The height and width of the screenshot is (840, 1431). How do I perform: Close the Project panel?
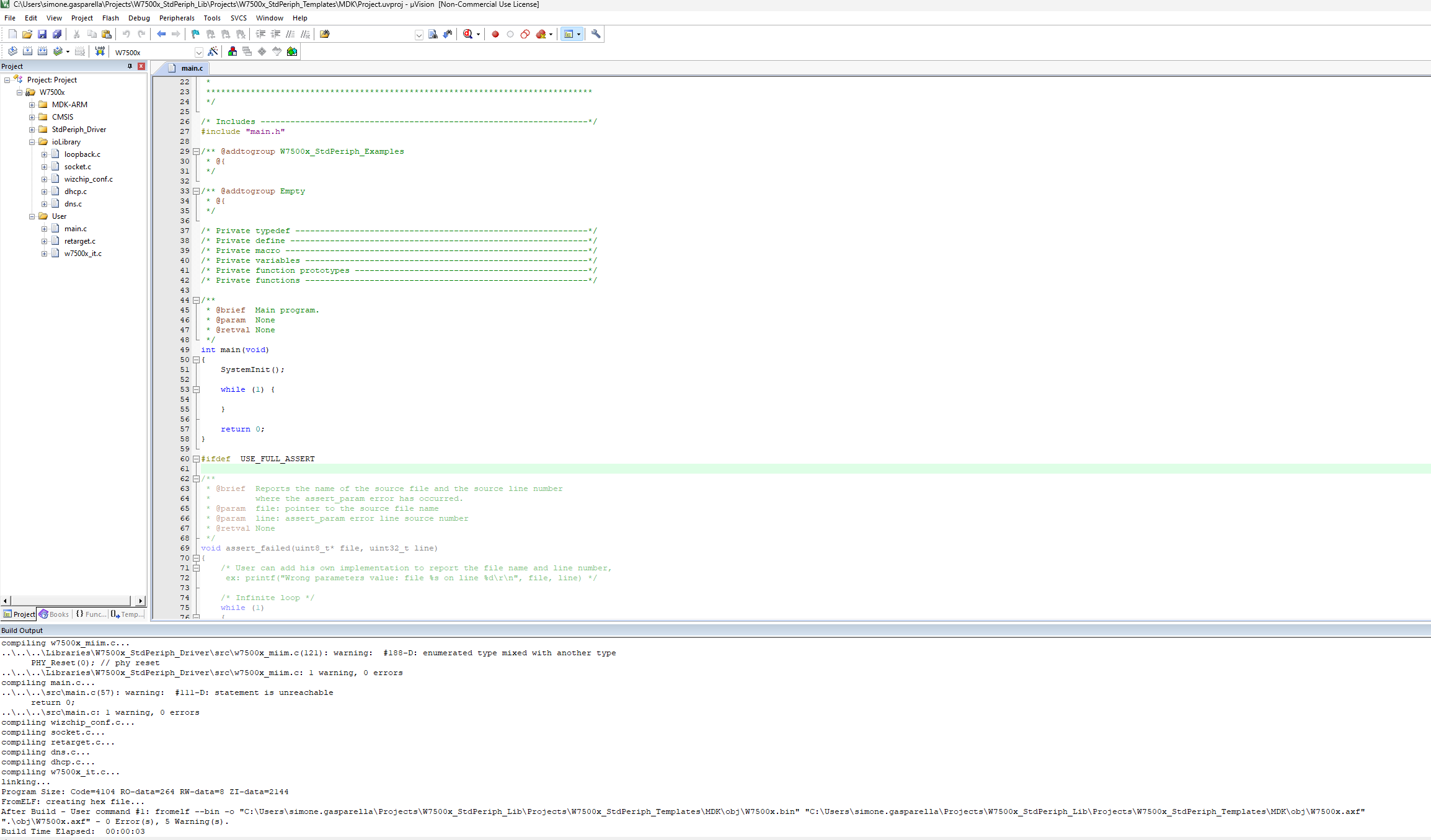tap(141, 66)
